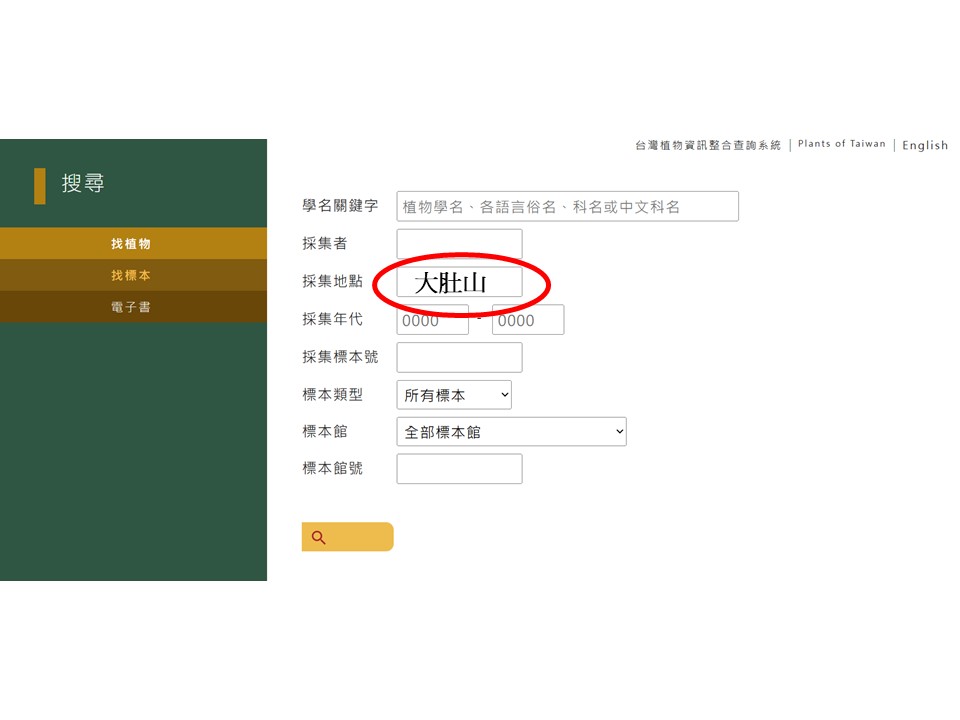
Task: Open the 找植物 sidebar item
Action: [x=131, y=244]
